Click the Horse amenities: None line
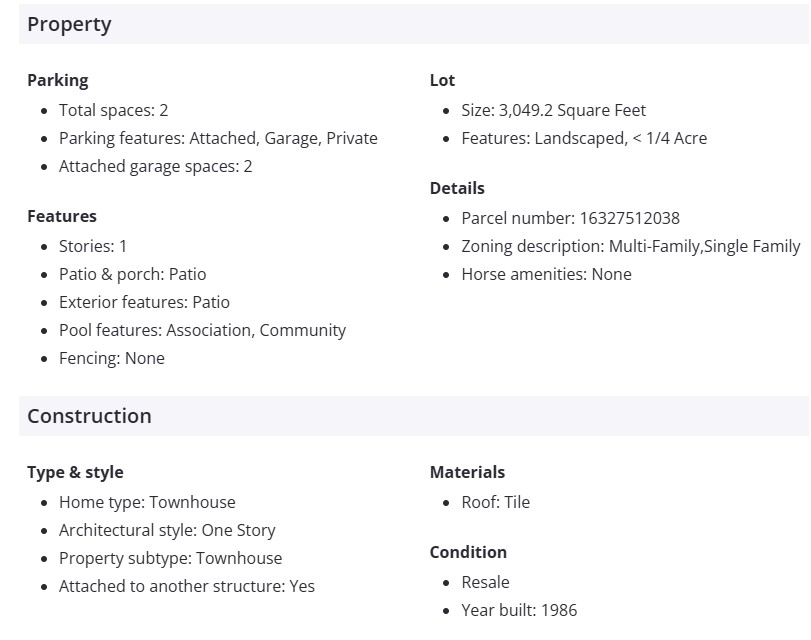This screenshot has height=640, width=811. click(x=546, y=274)
